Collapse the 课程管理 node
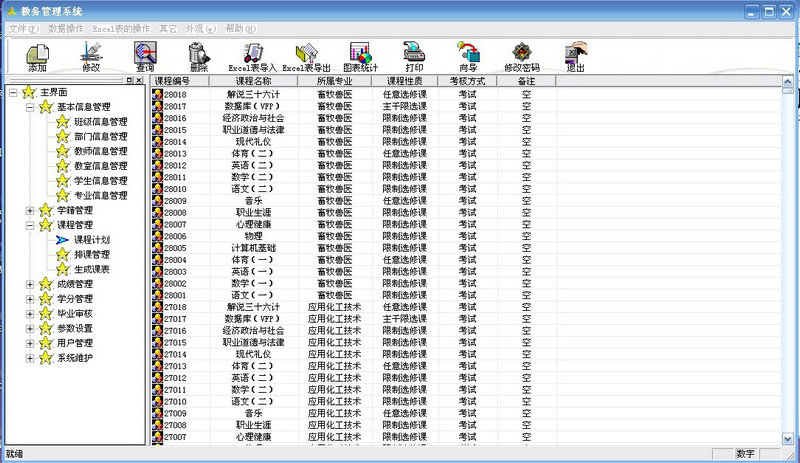Image resolution: width=800 pixels, height=463 pixels. [x=30, y=225]
